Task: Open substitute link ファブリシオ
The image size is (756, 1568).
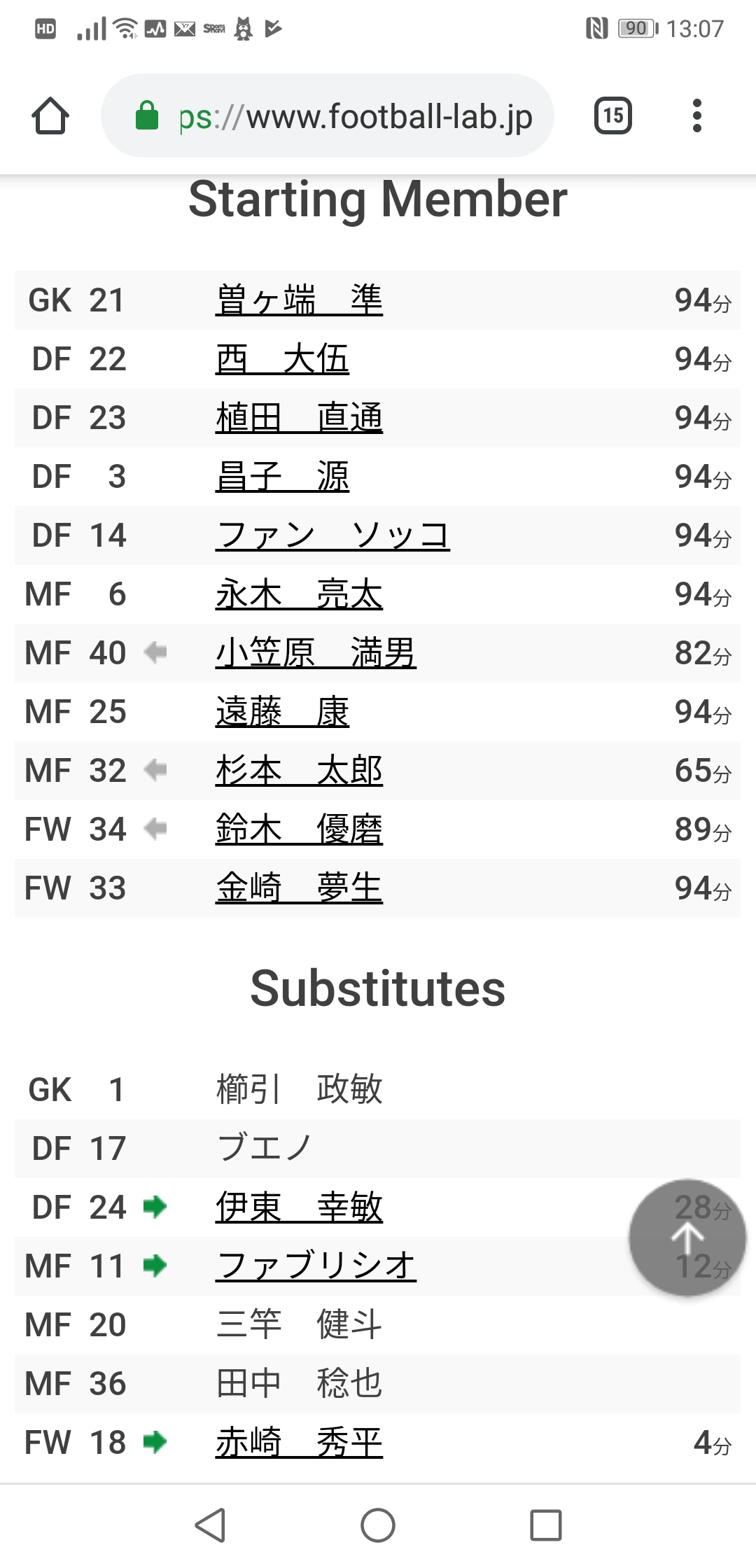Action: click(316, 1266)
